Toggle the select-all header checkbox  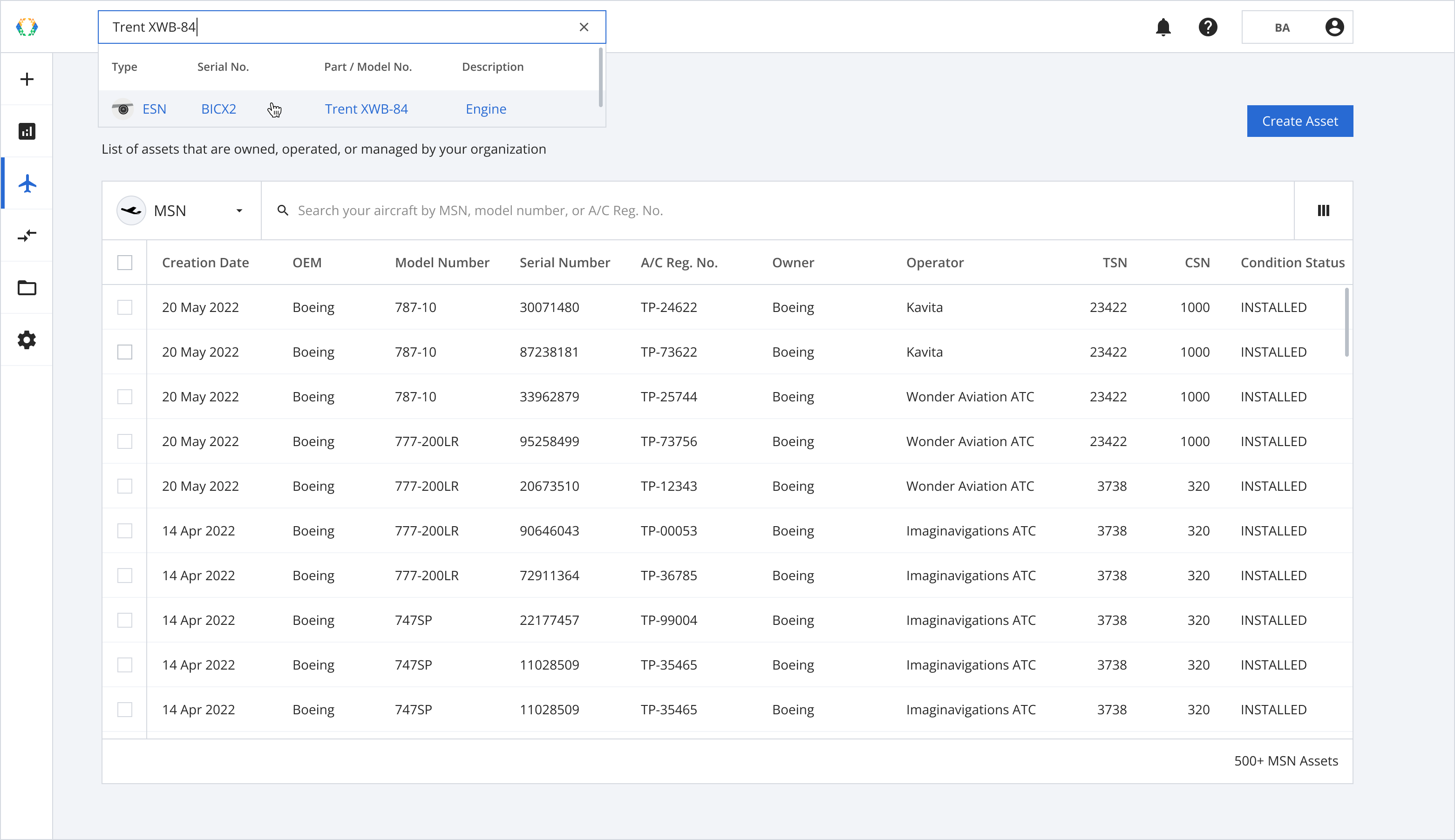point(125,263)
